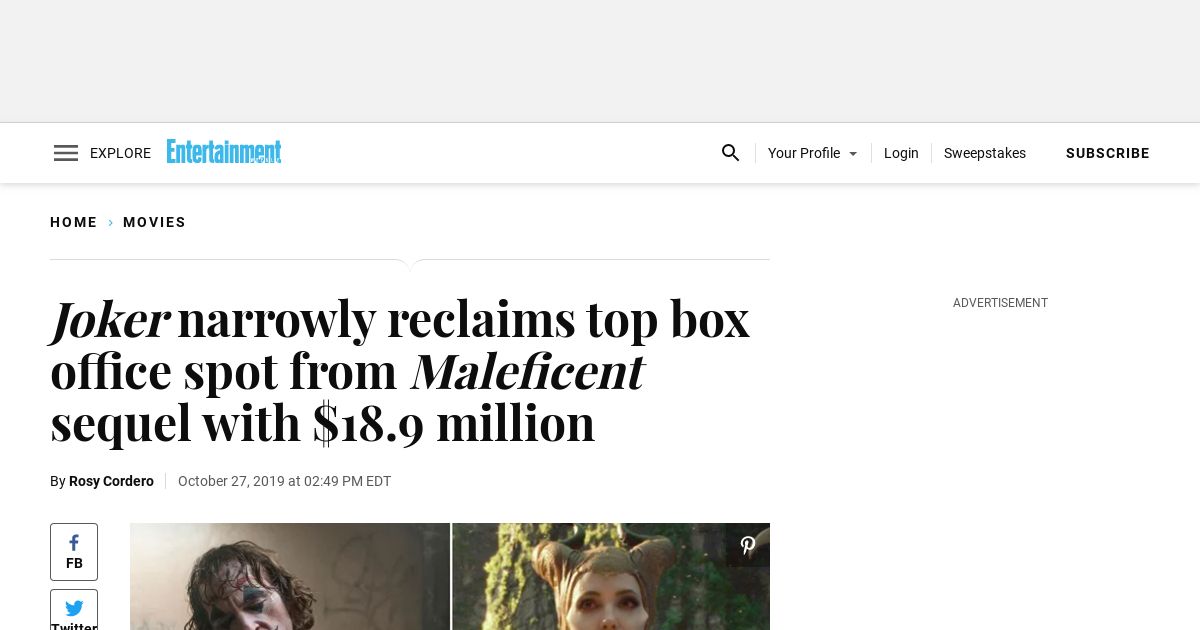Click the date 'October 27, 2019 at 02:49 PM EDT'
The image size is (1200, 630).
click(284, 481)
